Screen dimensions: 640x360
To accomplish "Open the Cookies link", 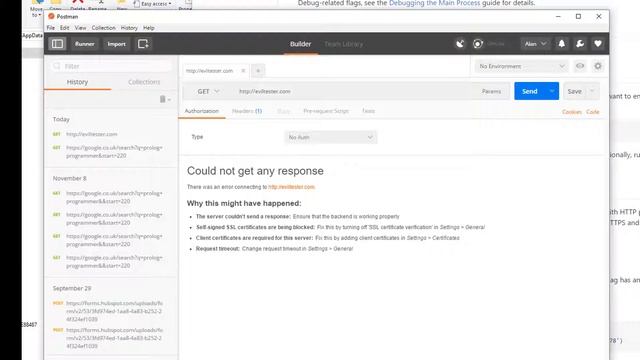I will coord(571,112).
